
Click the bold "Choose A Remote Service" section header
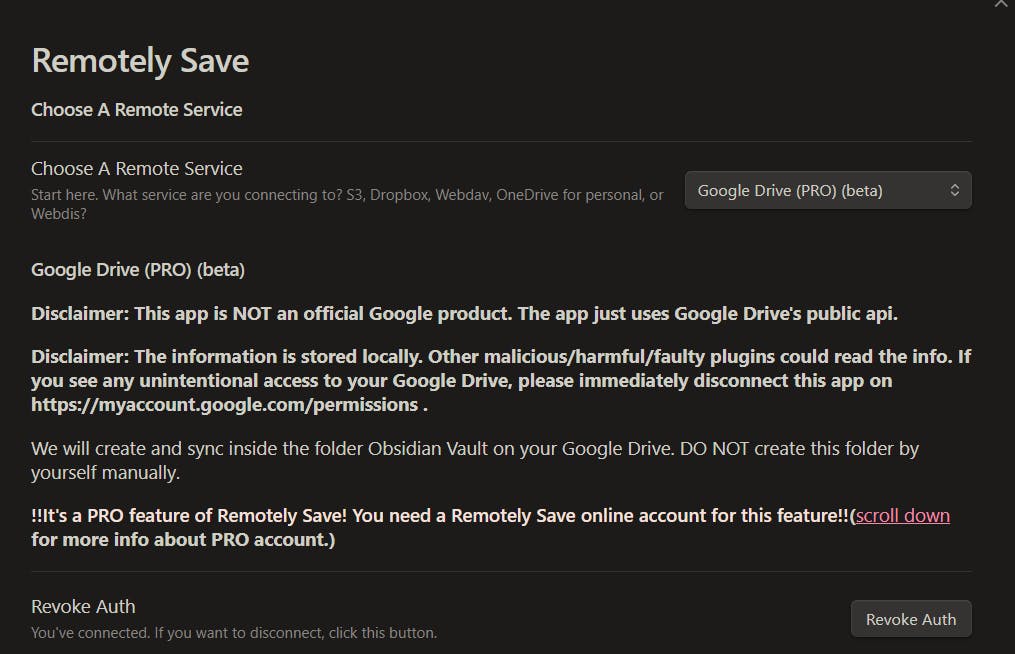[137, 110]
